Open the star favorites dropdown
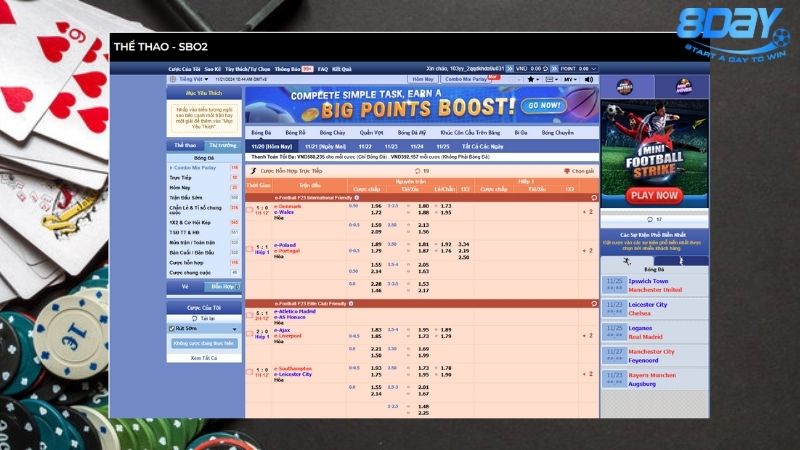 (x=533, y=80)
